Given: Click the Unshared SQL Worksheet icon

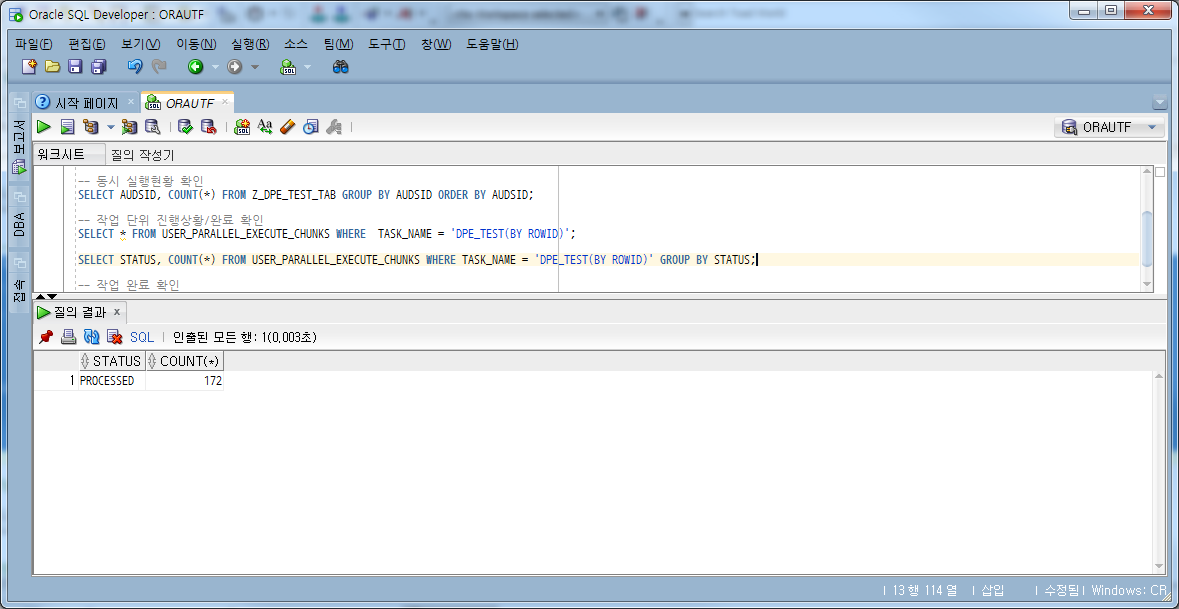Looking at the screenshot, I should pyautogui.click(x=241, y=127).
